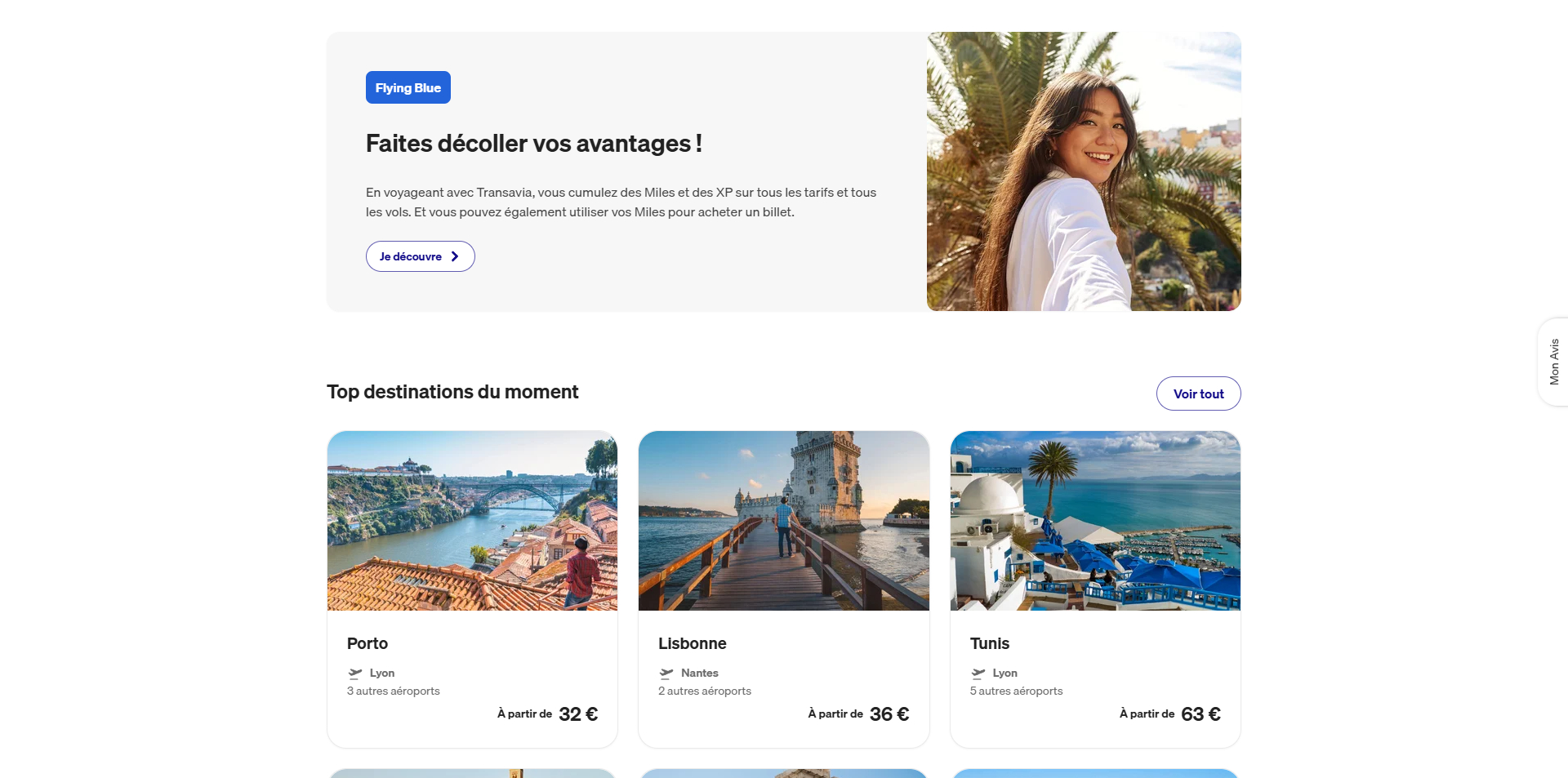Click the 63 € price on Tunis
The image size is (1568, 778).
pyautogui.click(x=1201, y=714)
